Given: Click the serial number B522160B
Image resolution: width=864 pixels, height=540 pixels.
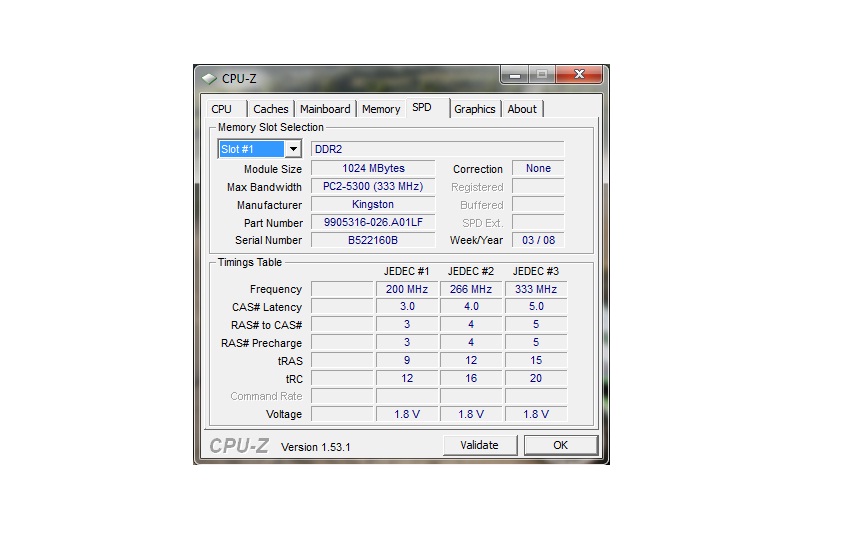Looking at the screenshot, I should 373,240.
